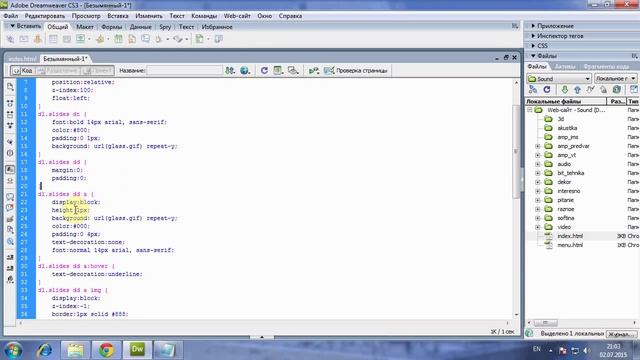Insert a Named Anchor icon
The width and height of the screenshot is (640, 360).
tap(38, 39)
